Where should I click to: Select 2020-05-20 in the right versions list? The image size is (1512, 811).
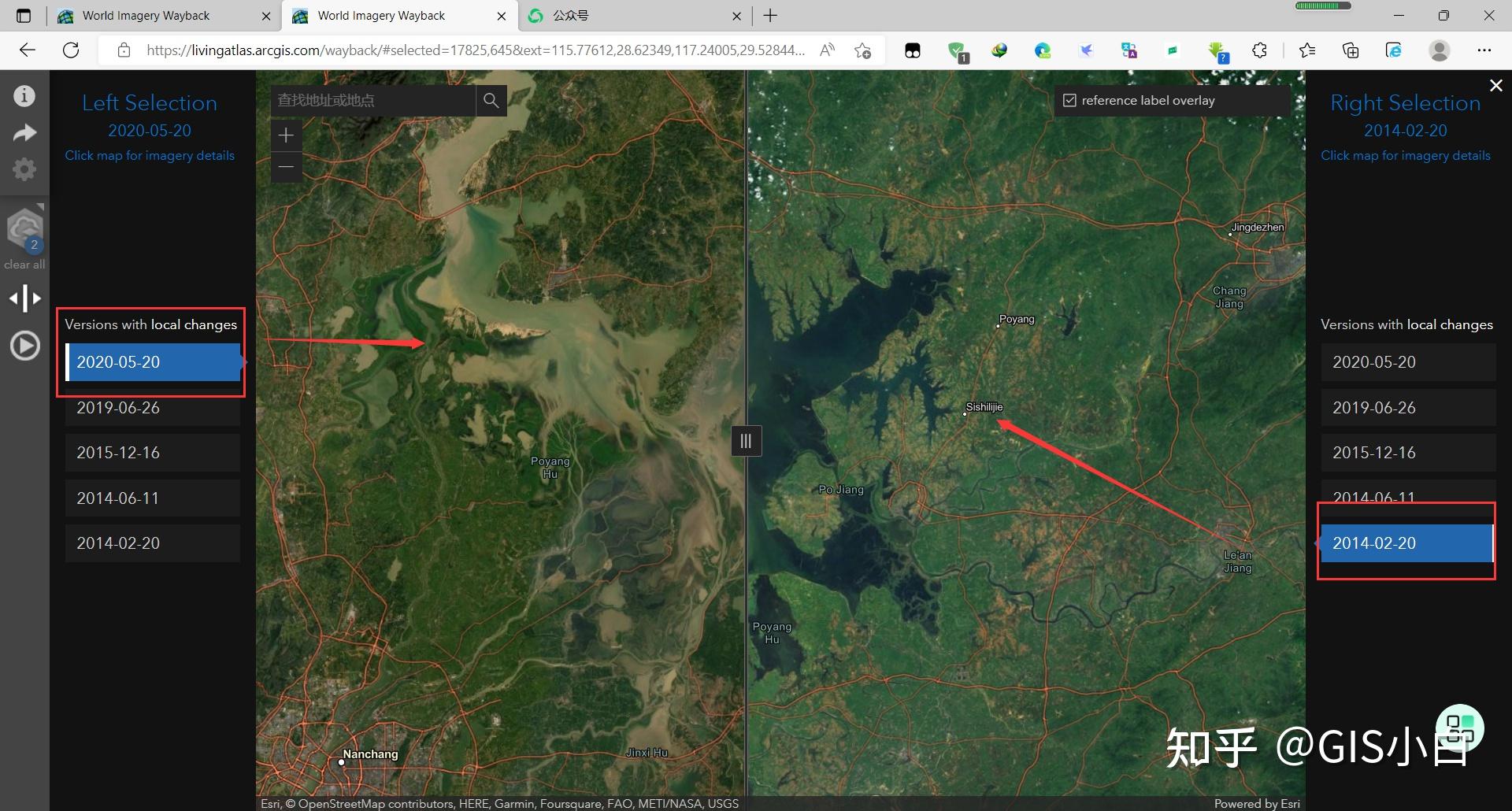pyautogui.click(x=1408, y=362)
